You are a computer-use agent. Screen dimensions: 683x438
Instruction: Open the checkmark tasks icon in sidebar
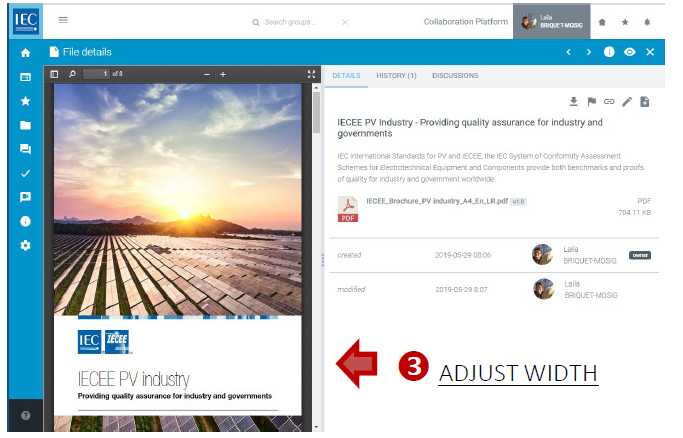pyautogui.click(x=25, y=173)
